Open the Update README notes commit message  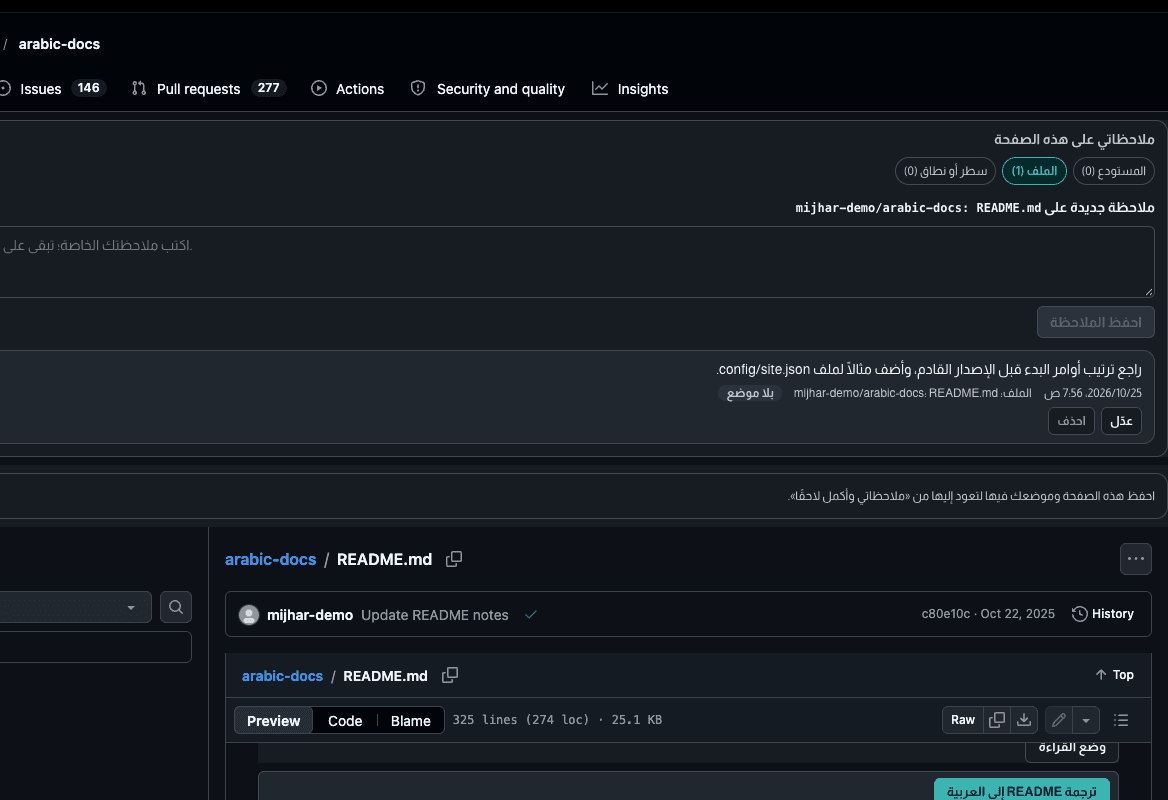434,615
